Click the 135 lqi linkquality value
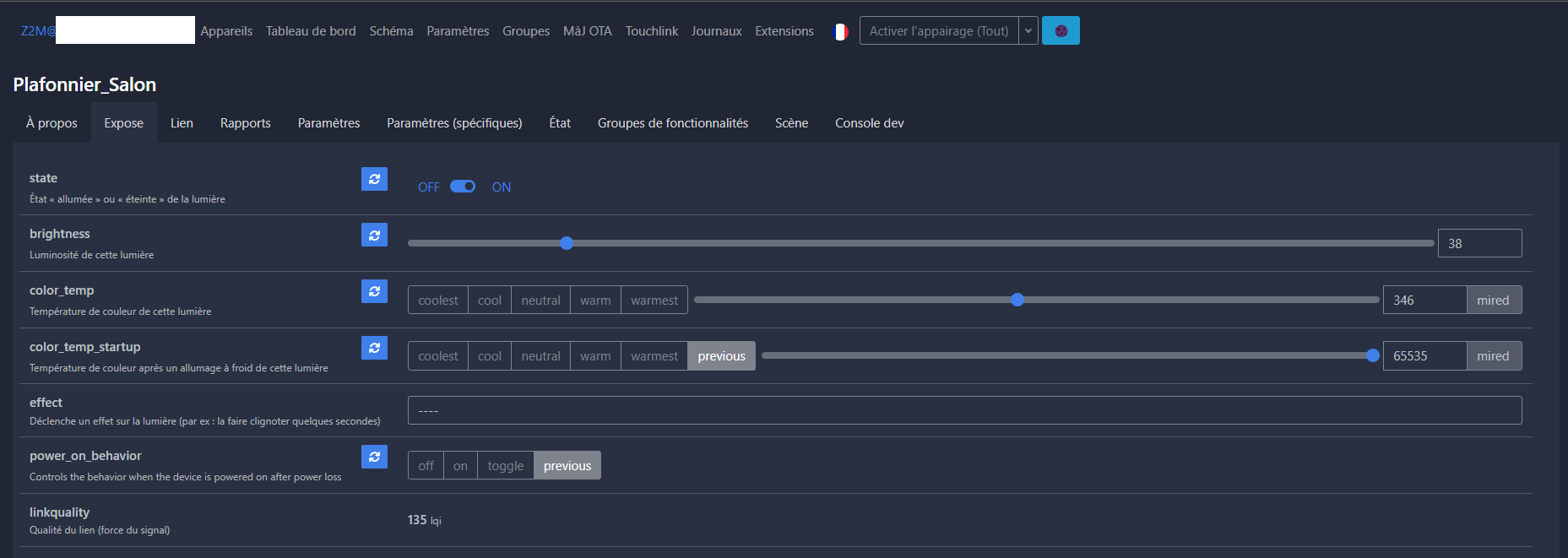Viewport: 1568px width, 558px height. pos(424,520)
